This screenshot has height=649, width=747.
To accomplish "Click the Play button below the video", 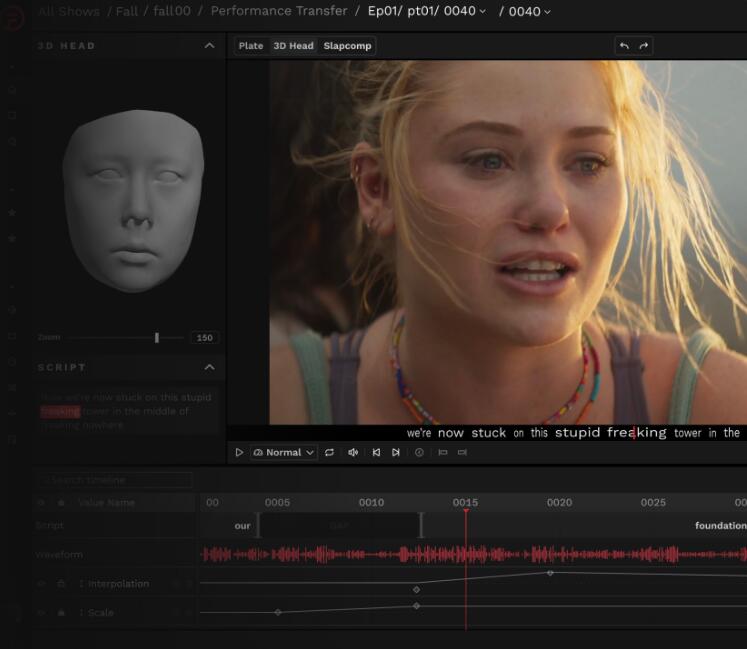I will click(239, 453).
